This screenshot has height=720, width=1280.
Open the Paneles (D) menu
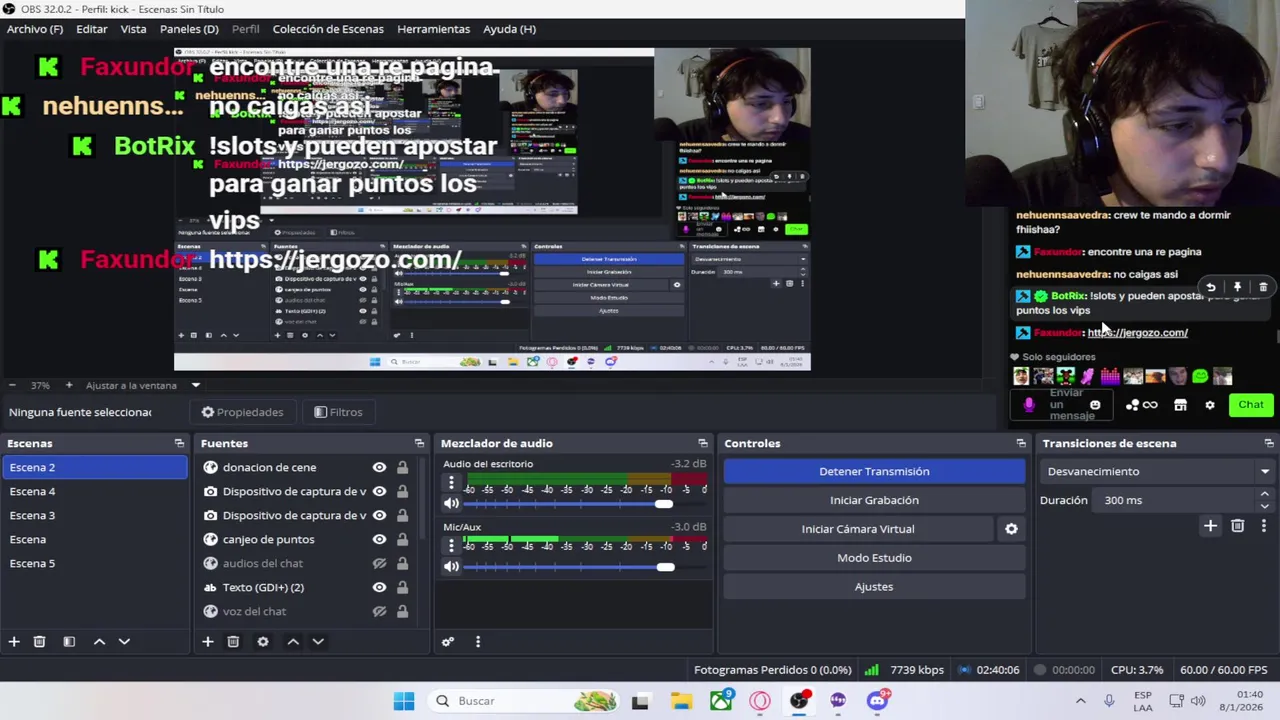[x=189, y=29]
